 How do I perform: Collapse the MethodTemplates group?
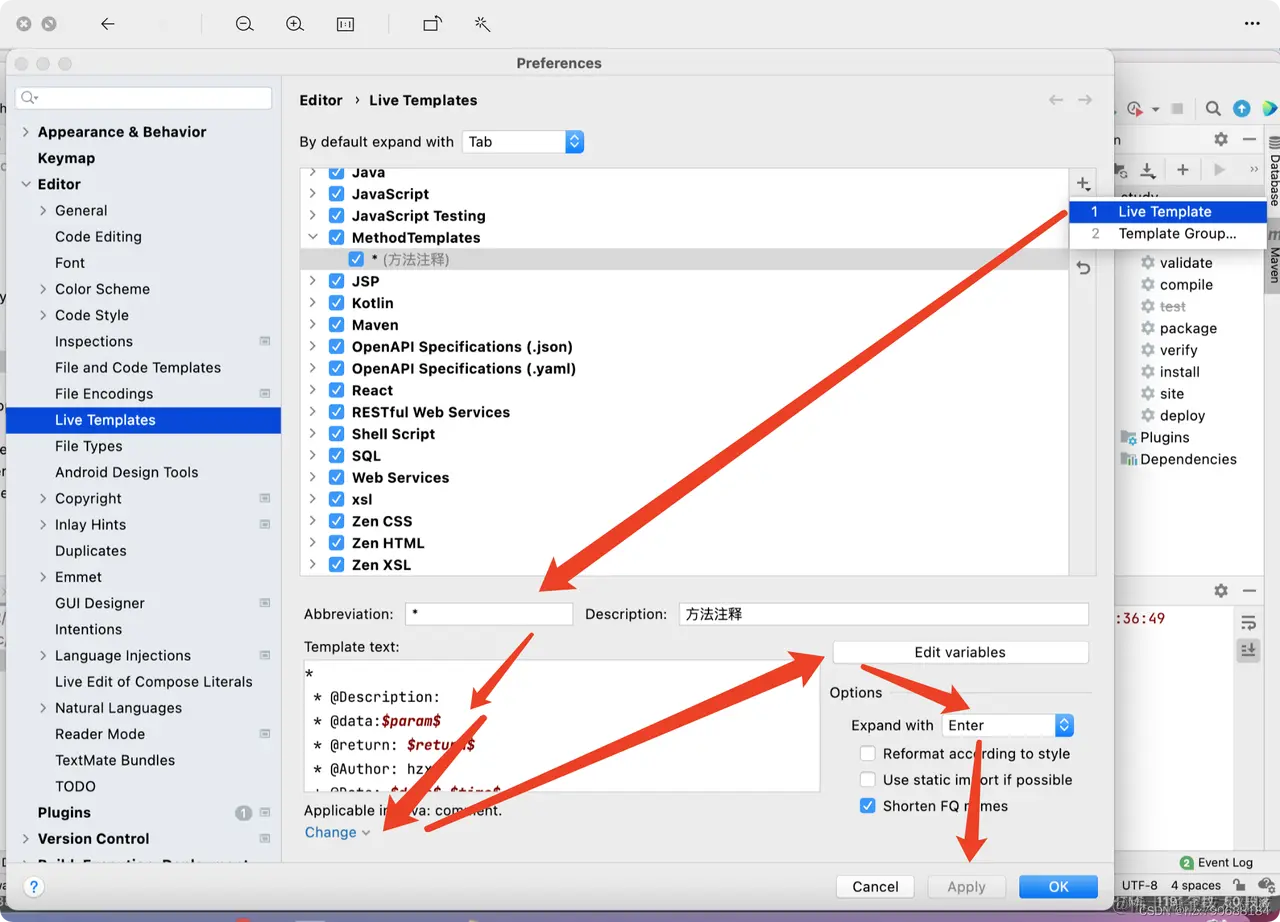coord(313,238)
